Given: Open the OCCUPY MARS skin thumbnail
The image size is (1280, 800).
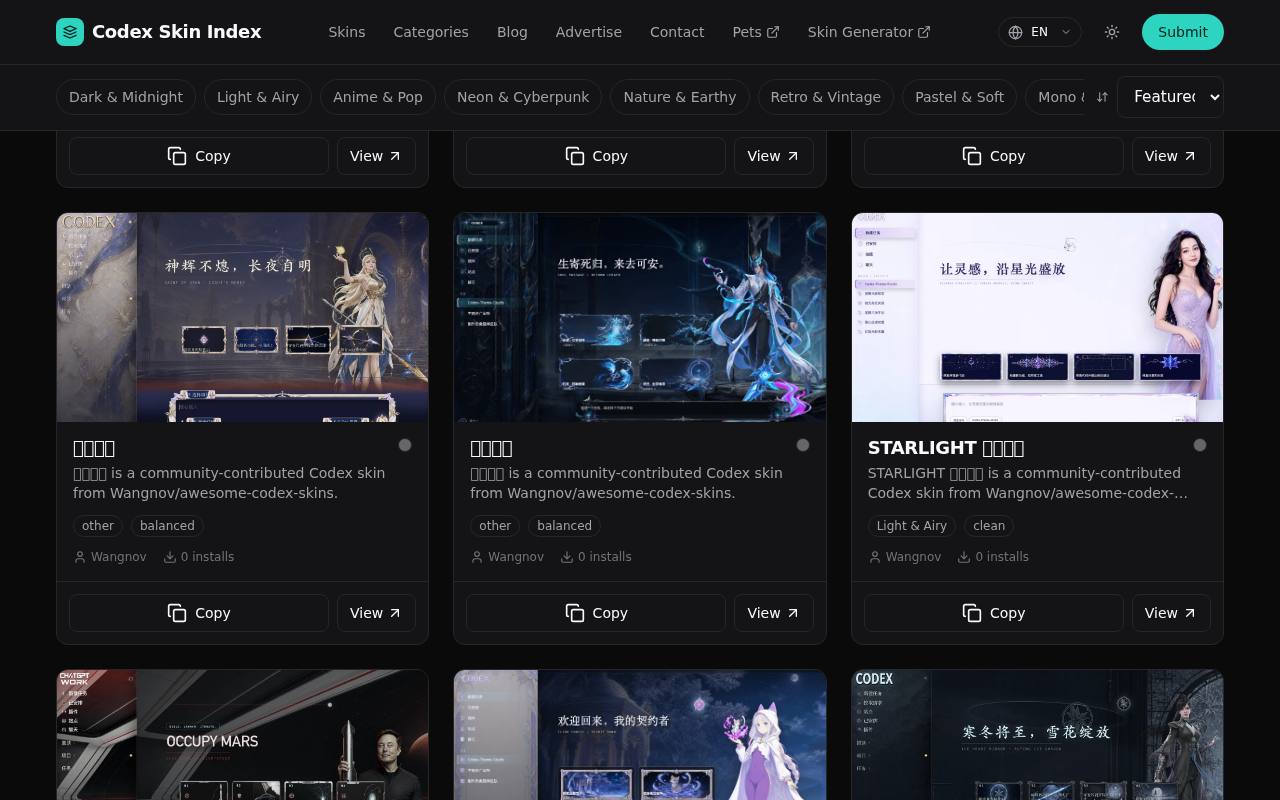Looking at the screenshot, I should point(243,735).
